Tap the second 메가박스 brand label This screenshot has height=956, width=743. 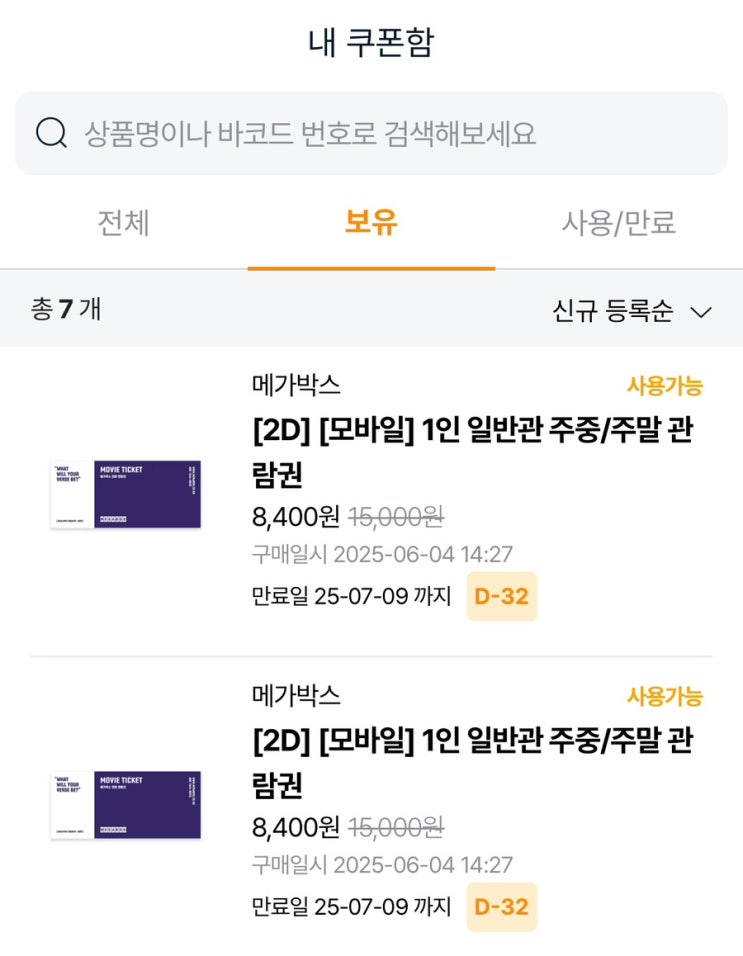coord(296,695)
